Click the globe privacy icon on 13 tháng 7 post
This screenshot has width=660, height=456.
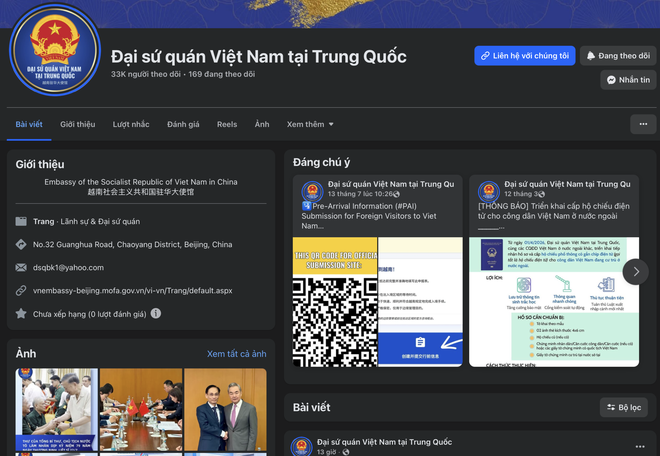397,194
